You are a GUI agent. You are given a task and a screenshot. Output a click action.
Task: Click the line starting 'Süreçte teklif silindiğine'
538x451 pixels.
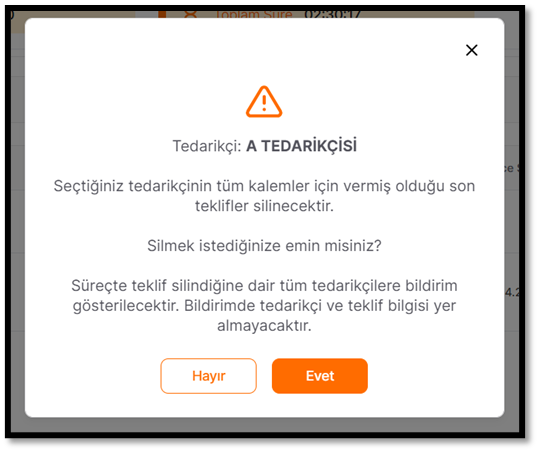(264, 286)
